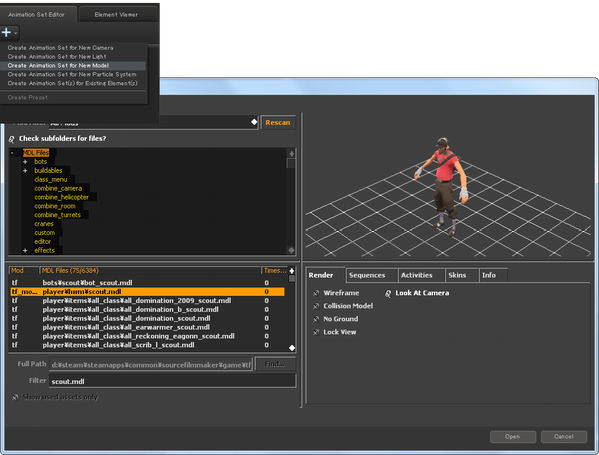Select all_domination_scout.mdl row
Image resolution: width=599 pixels, height=455 pixels.
[x=147, y=318]
